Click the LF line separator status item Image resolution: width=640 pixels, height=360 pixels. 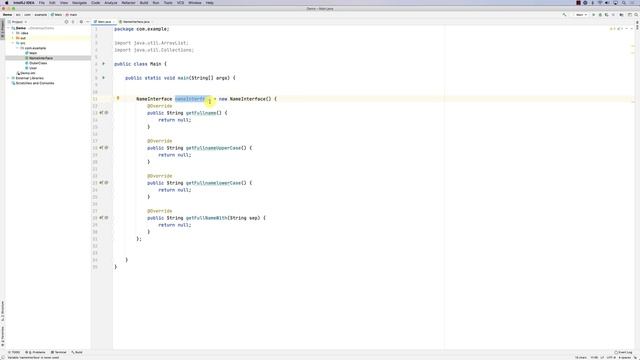pos(602,358)
